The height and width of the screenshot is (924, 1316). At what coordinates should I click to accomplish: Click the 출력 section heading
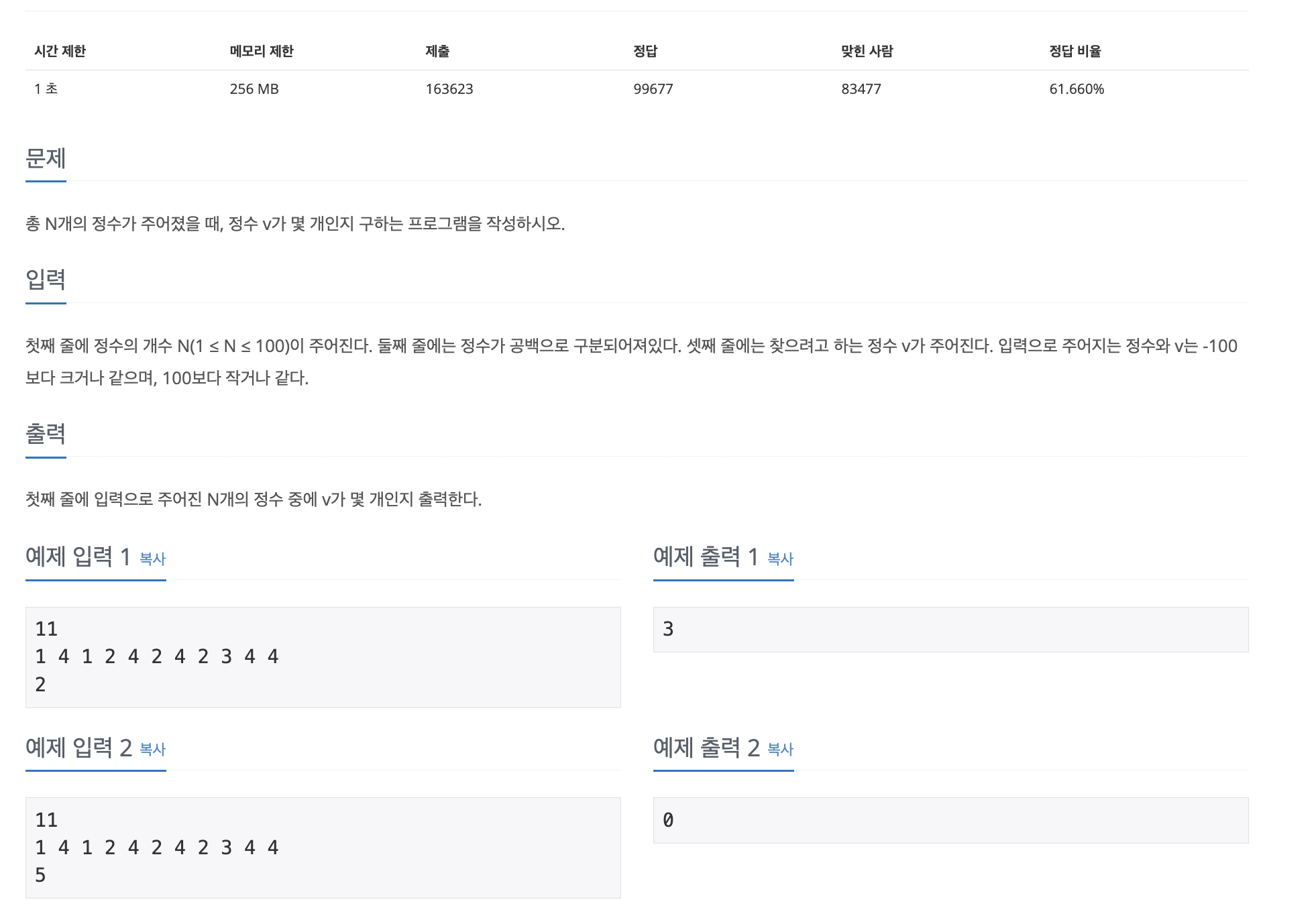point(46,434)
